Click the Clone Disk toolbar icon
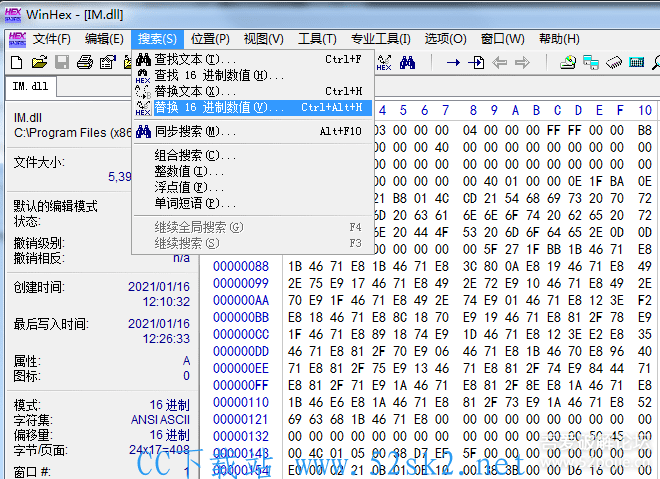Viewport: 660px width, 479px height. (591, 63)
